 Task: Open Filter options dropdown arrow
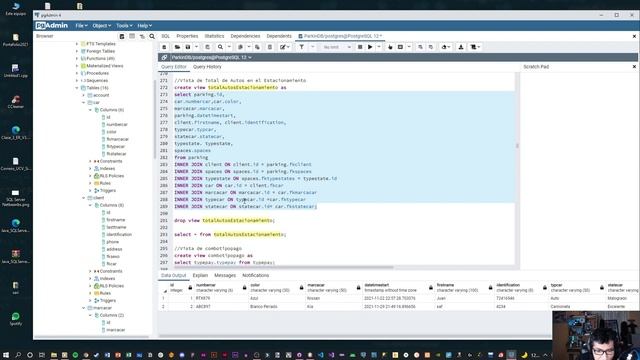point(313,47)
